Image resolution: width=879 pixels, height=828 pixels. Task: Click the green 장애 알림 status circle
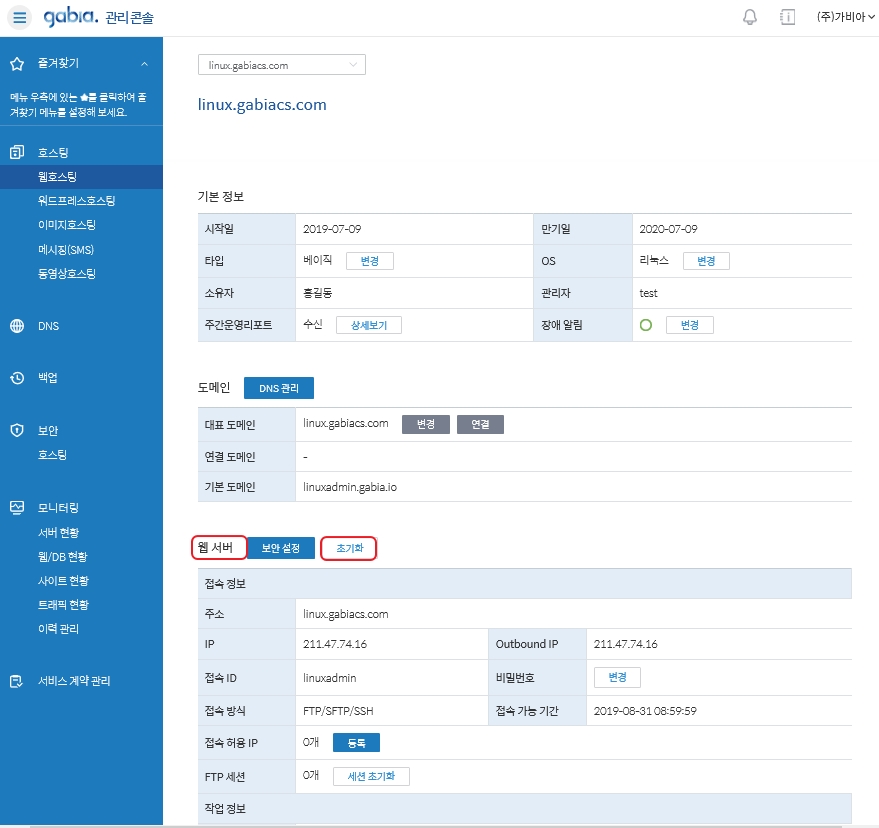point(646,325)
